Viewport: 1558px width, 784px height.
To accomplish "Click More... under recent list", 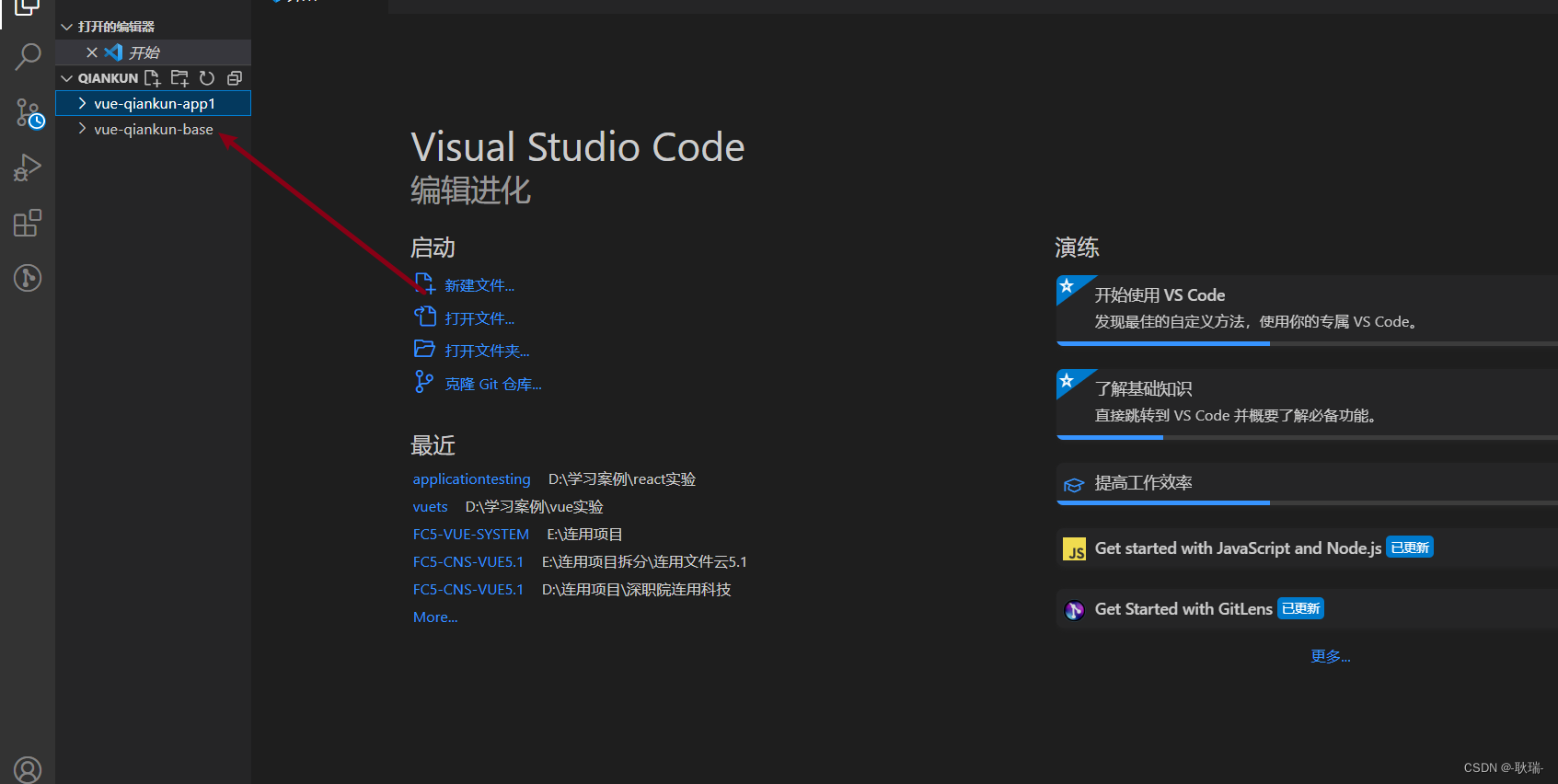I will [x=435, y=617].
